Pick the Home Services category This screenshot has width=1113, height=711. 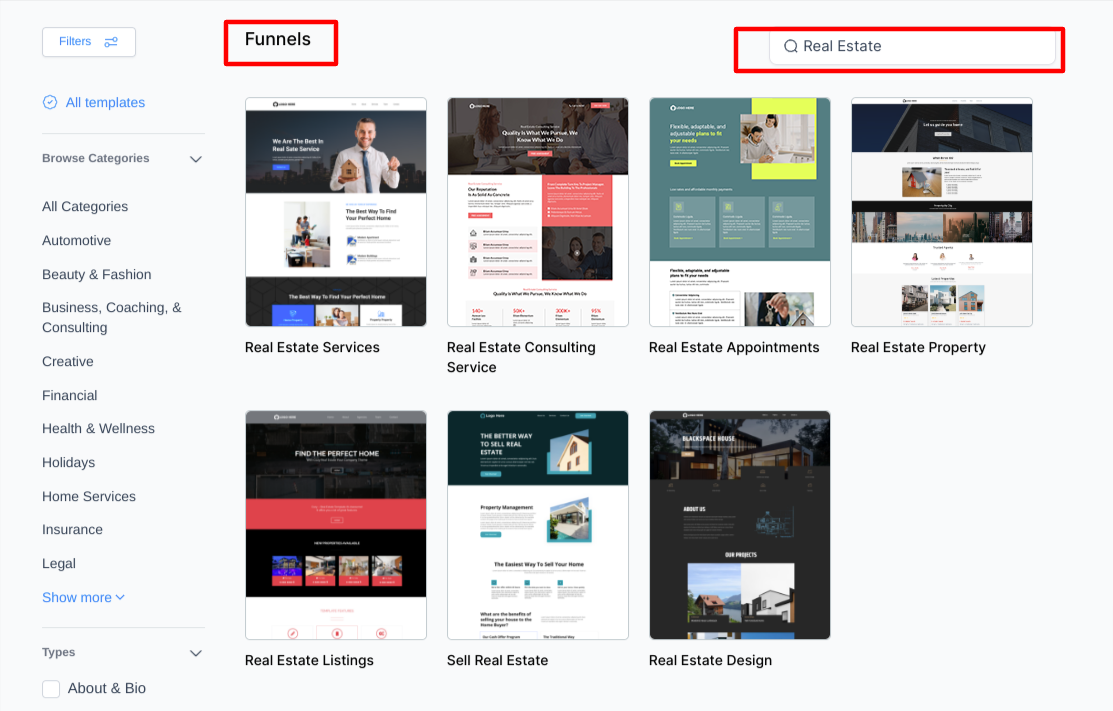[89, 497]
